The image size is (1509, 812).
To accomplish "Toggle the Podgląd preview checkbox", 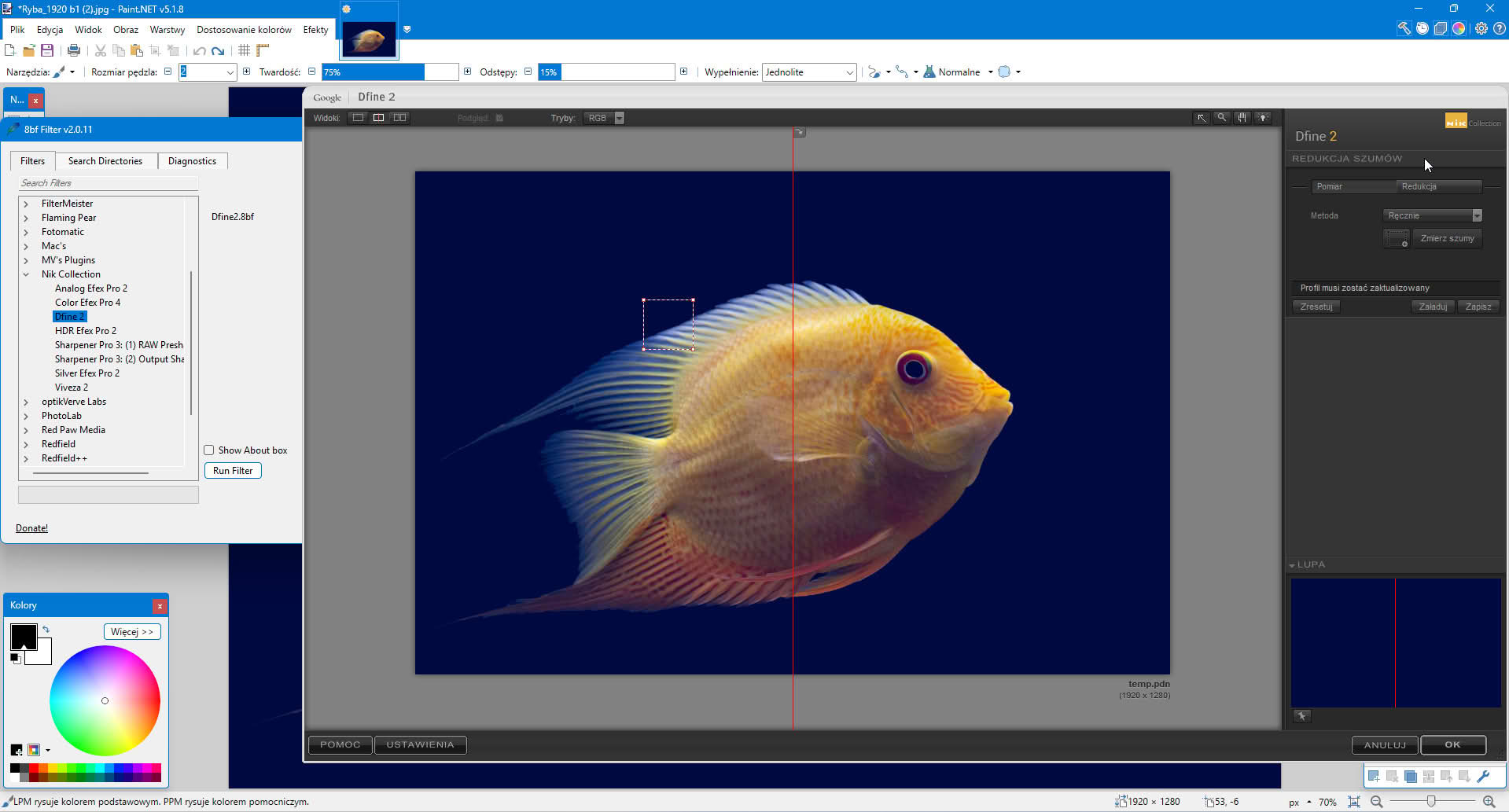I will pos(499,118).
